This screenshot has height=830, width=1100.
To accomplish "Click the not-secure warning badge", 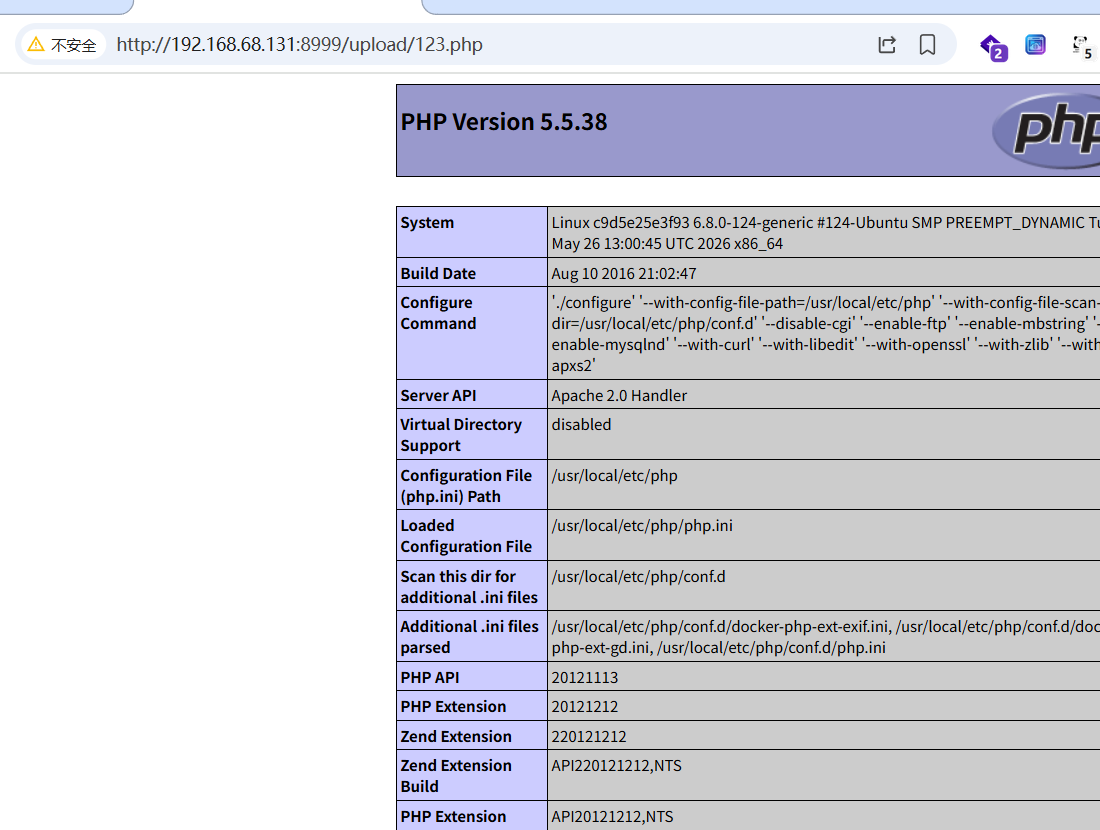I will point(61,45).
